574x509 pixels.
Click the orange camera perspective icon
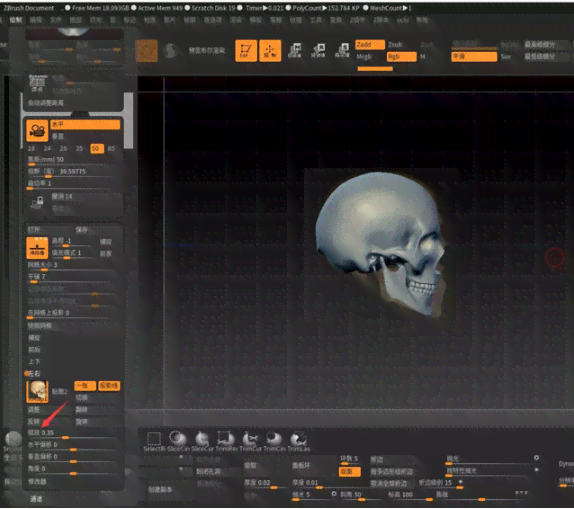[37, 130]
